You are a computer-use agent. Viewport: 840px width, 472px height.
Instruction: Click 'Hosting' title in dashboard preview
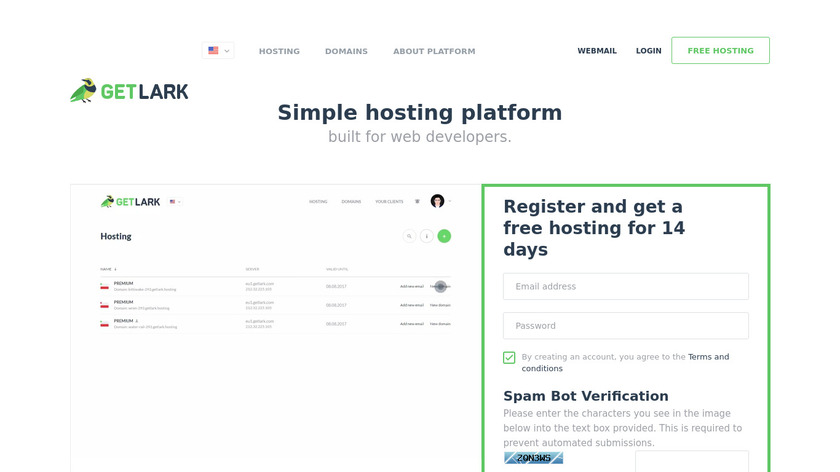[116, 236]
